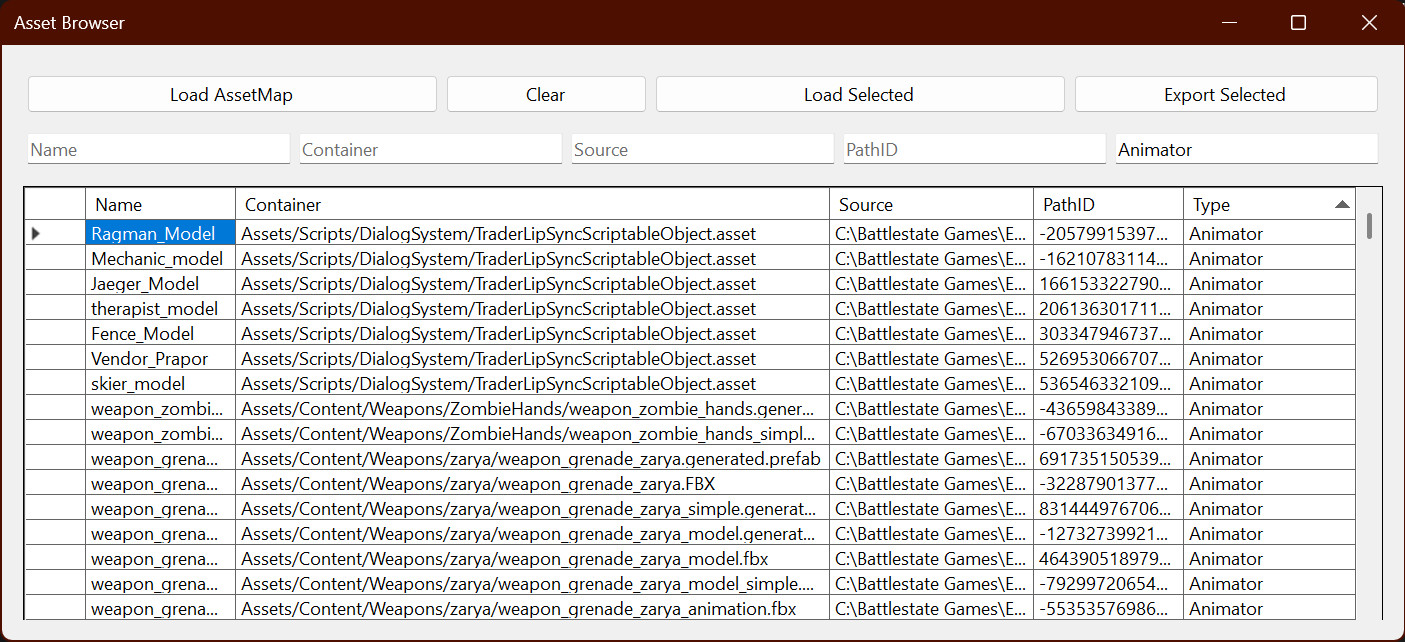This screenshot has width=1405, height=642.
Task: Sort by the Container column header
Action: click(532, 204)
